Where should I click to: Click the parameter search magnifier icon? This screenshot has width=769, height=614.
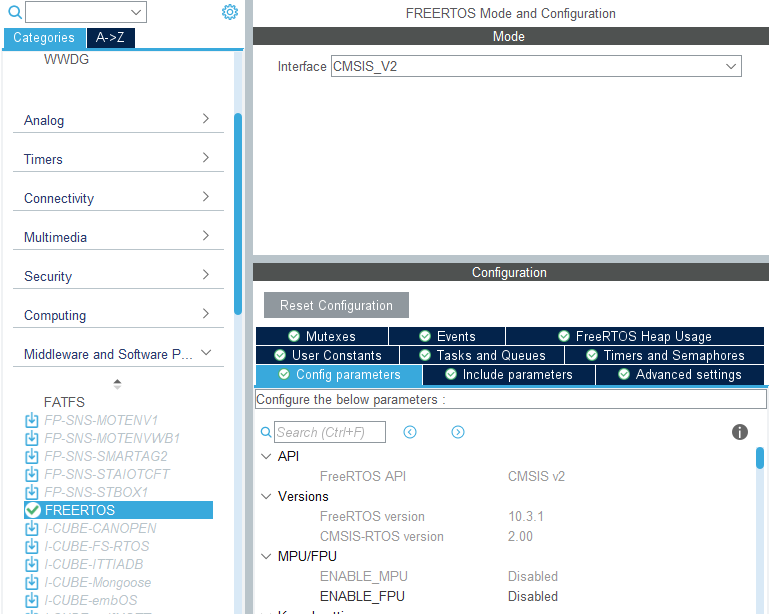(266, 432)
